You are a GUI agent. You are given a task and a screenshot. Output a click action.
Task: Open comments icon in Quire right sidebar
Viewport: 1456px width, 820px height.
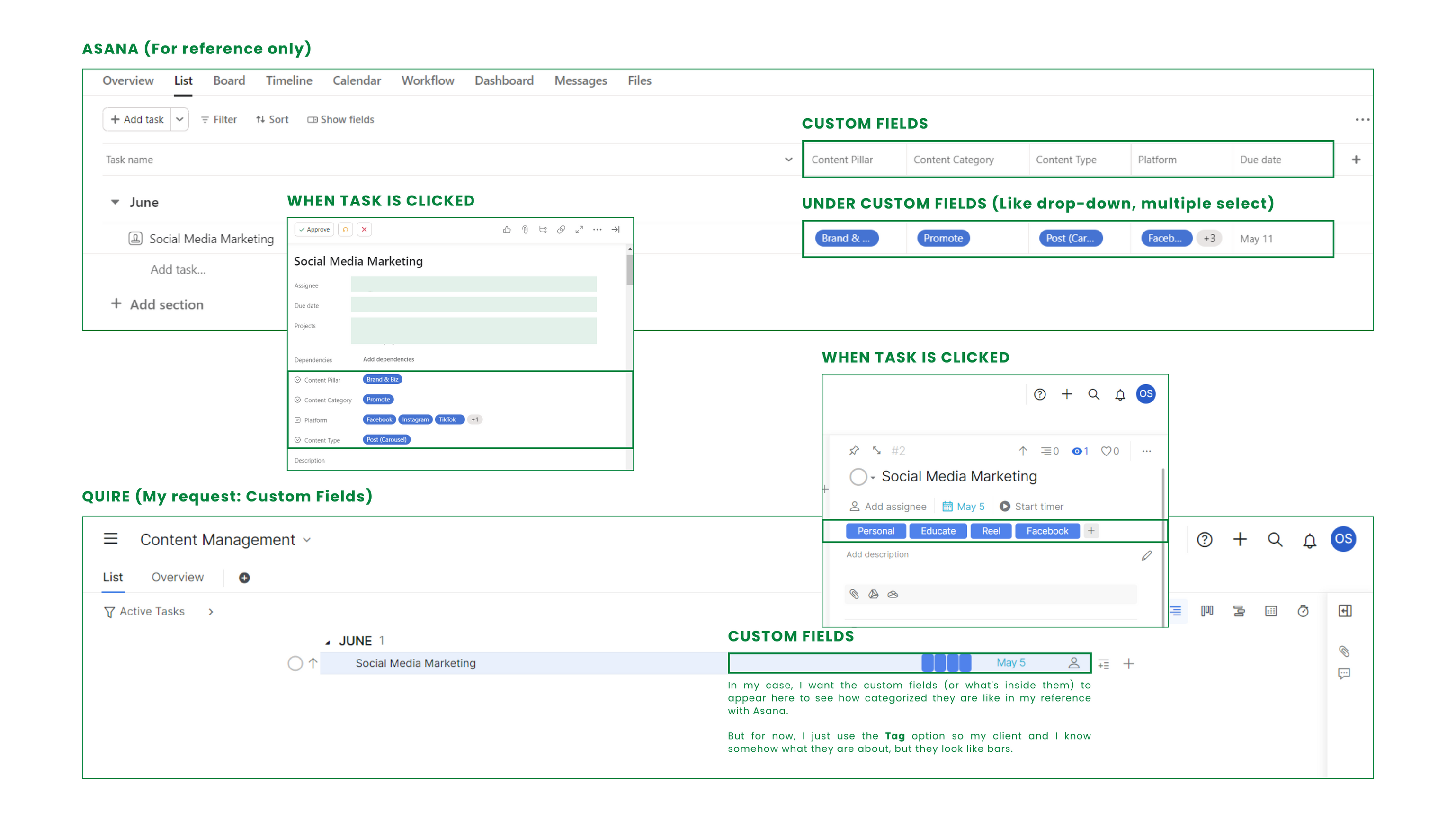pyautogui.click(x=1344, y=674)
